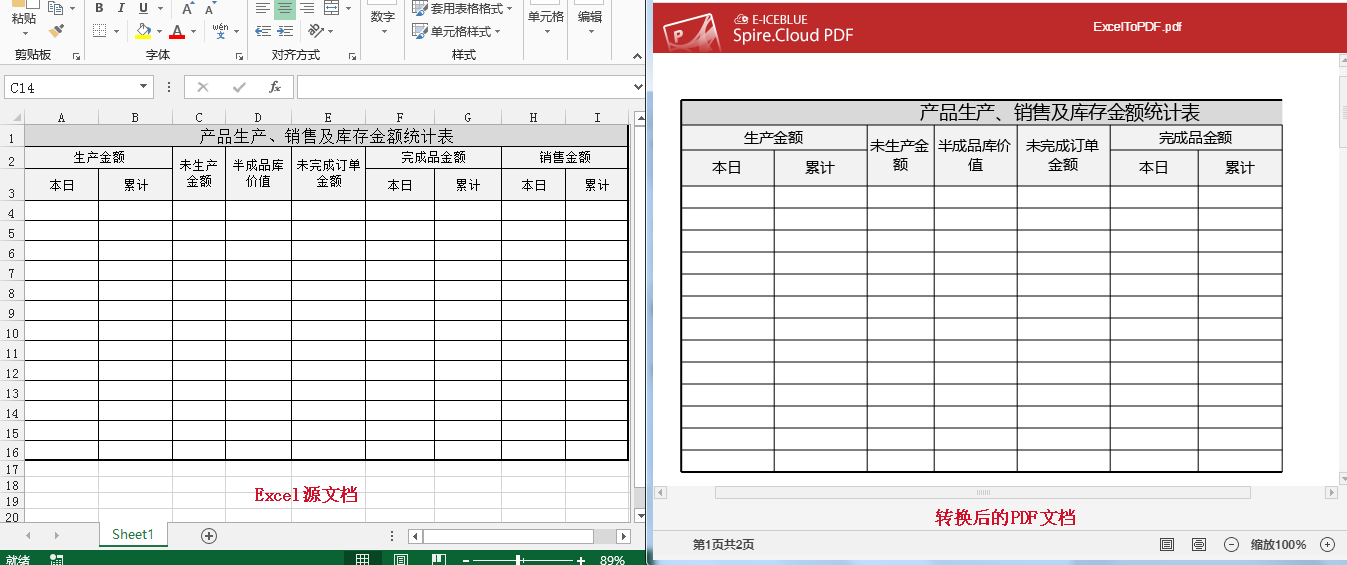Image resolution: width=1347 pixels, height=565 pixels.
Task: Open 对齐方式 dialog launcher
Action: [354, 57]
